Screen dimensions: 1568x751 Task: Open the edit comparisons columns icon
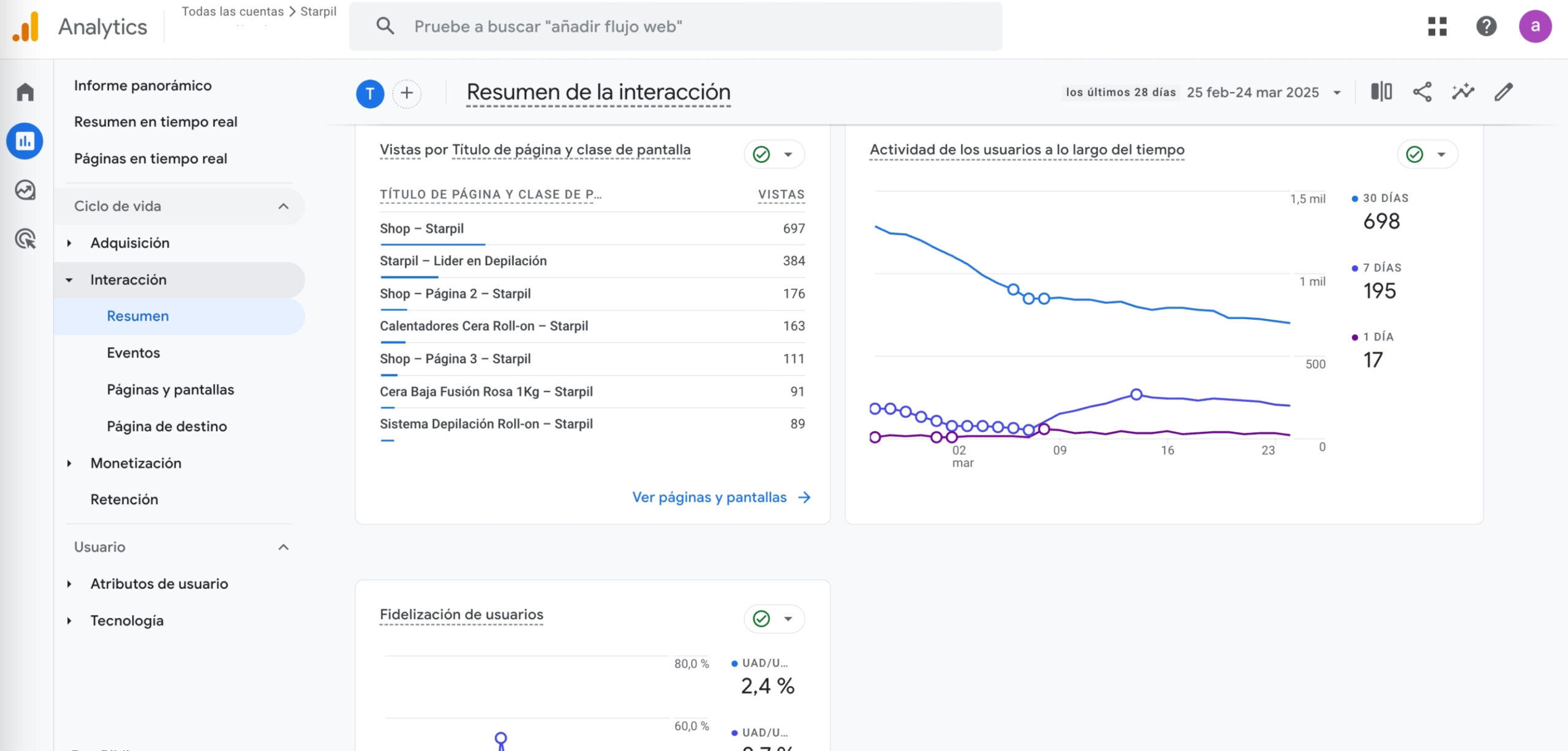click(1381, 92)
